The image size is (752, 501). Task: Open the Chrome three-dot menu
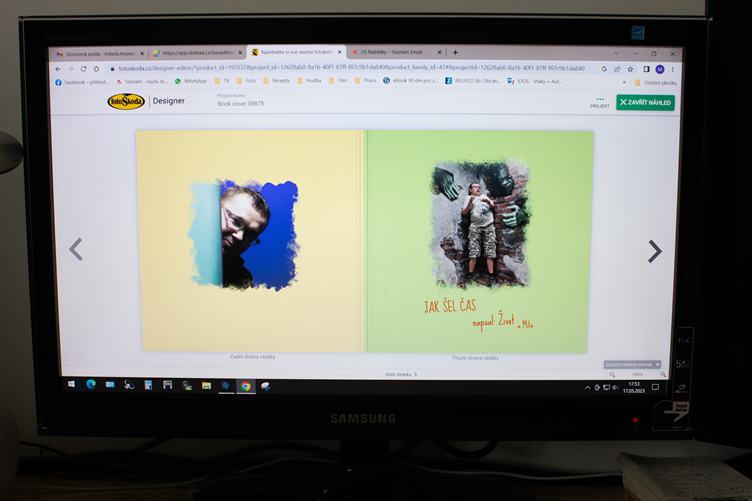click(x=673, y=70)
